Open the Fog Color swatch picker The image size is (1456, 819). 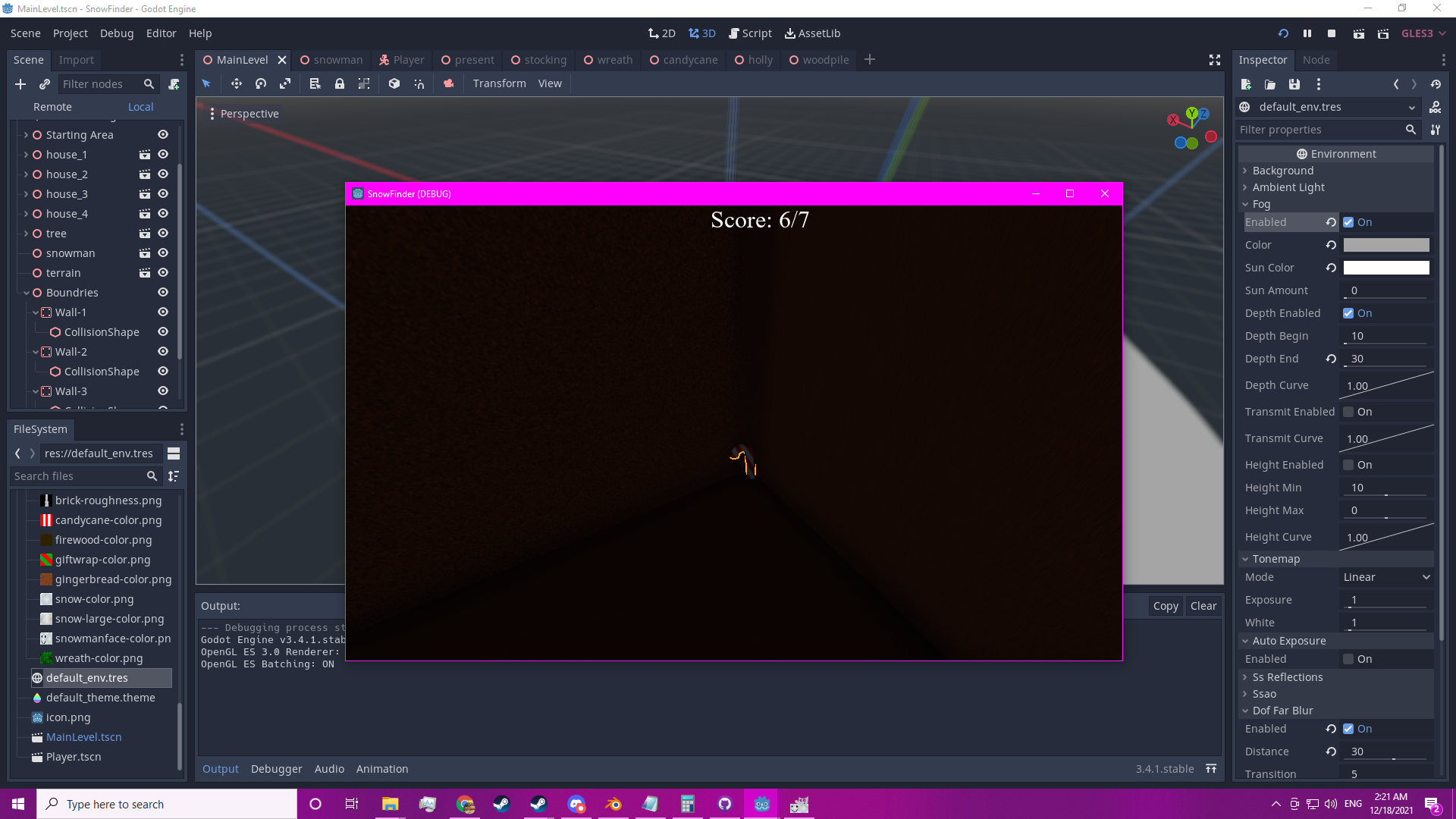click(x=1385, y=245)
